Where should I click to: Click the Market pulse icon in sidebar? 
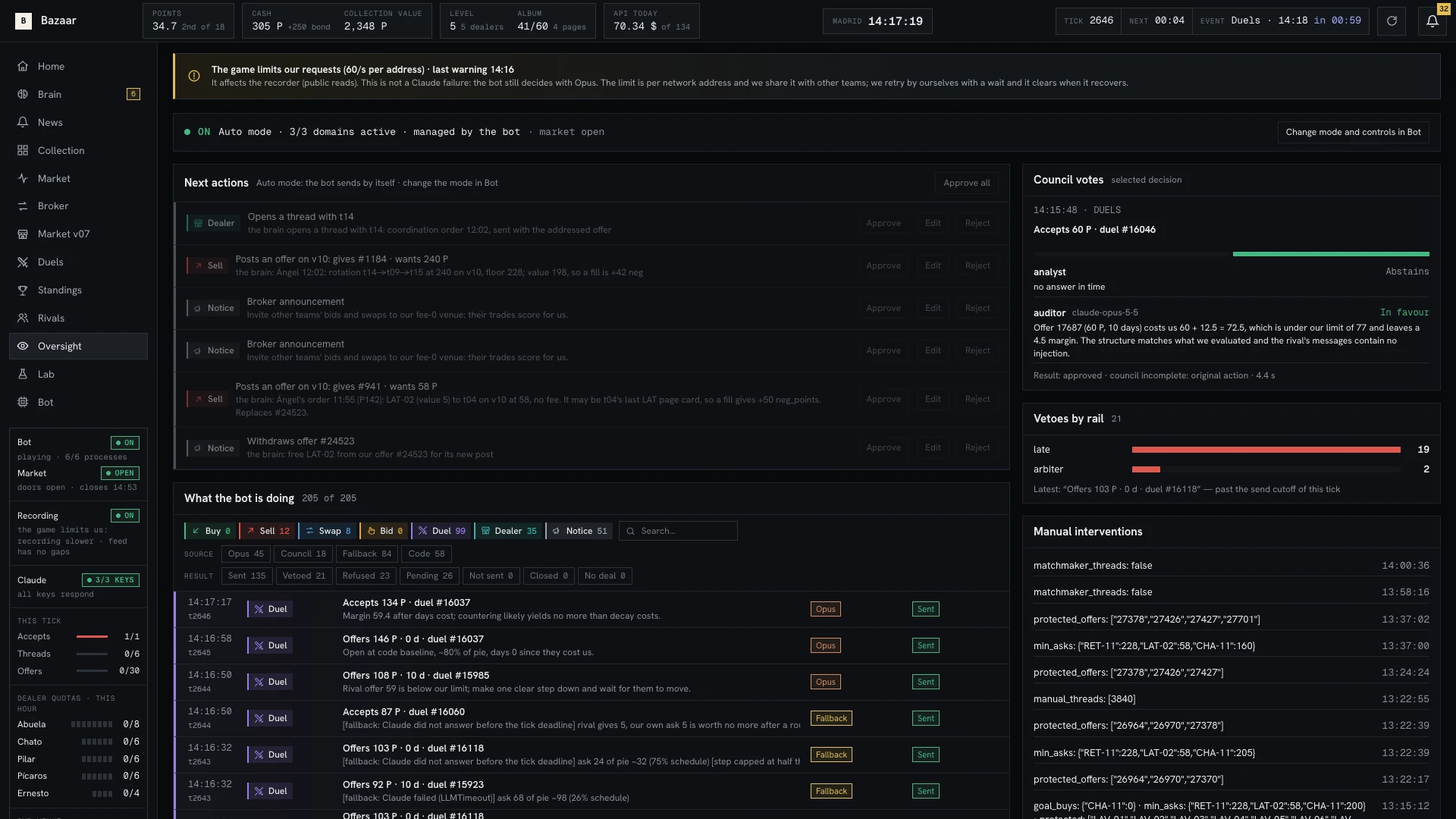point(23,178)
